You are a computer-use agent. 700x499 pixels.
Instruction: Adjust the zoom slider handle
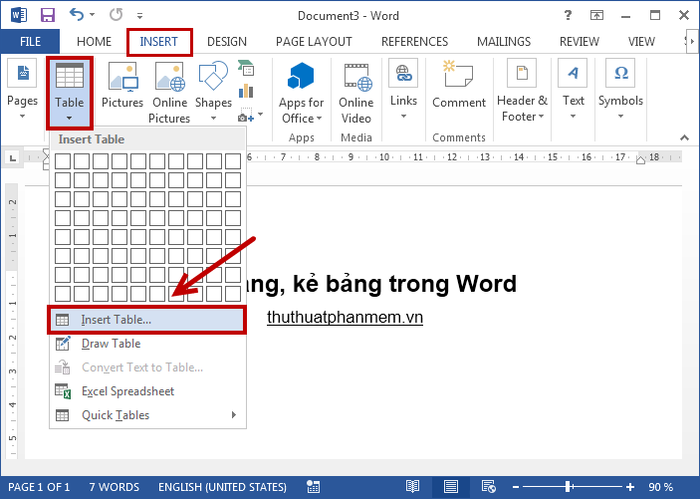point(568,487)
